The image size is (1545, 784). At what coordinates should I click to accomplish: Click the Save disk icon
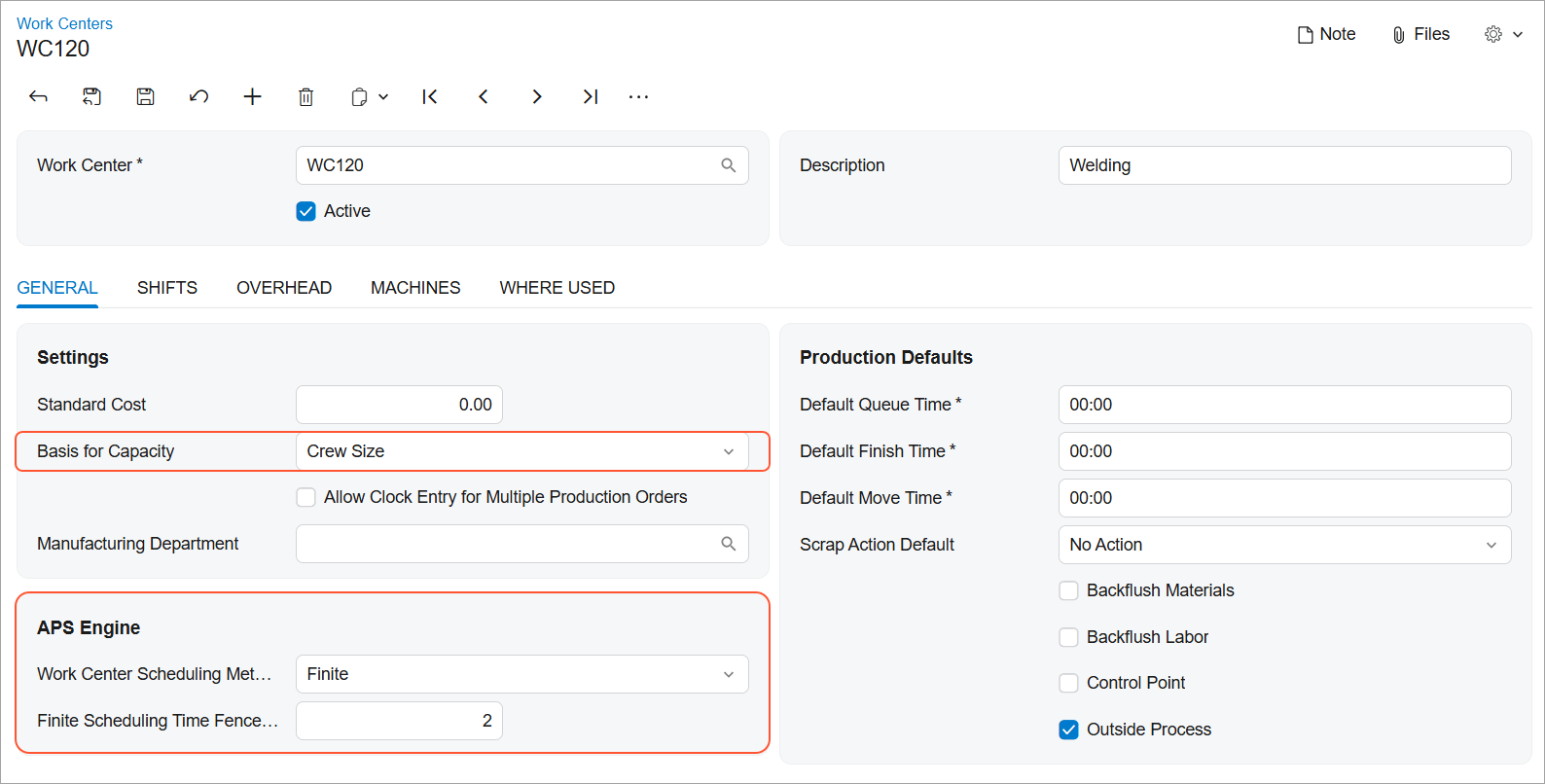tap(145, 96)
